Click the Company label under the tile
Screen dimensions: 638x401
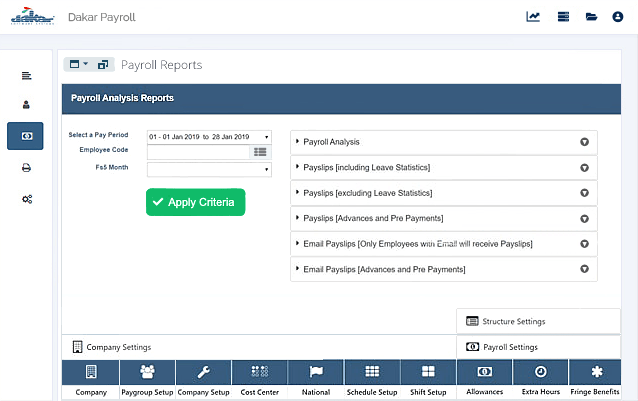(x=91, y=392)
